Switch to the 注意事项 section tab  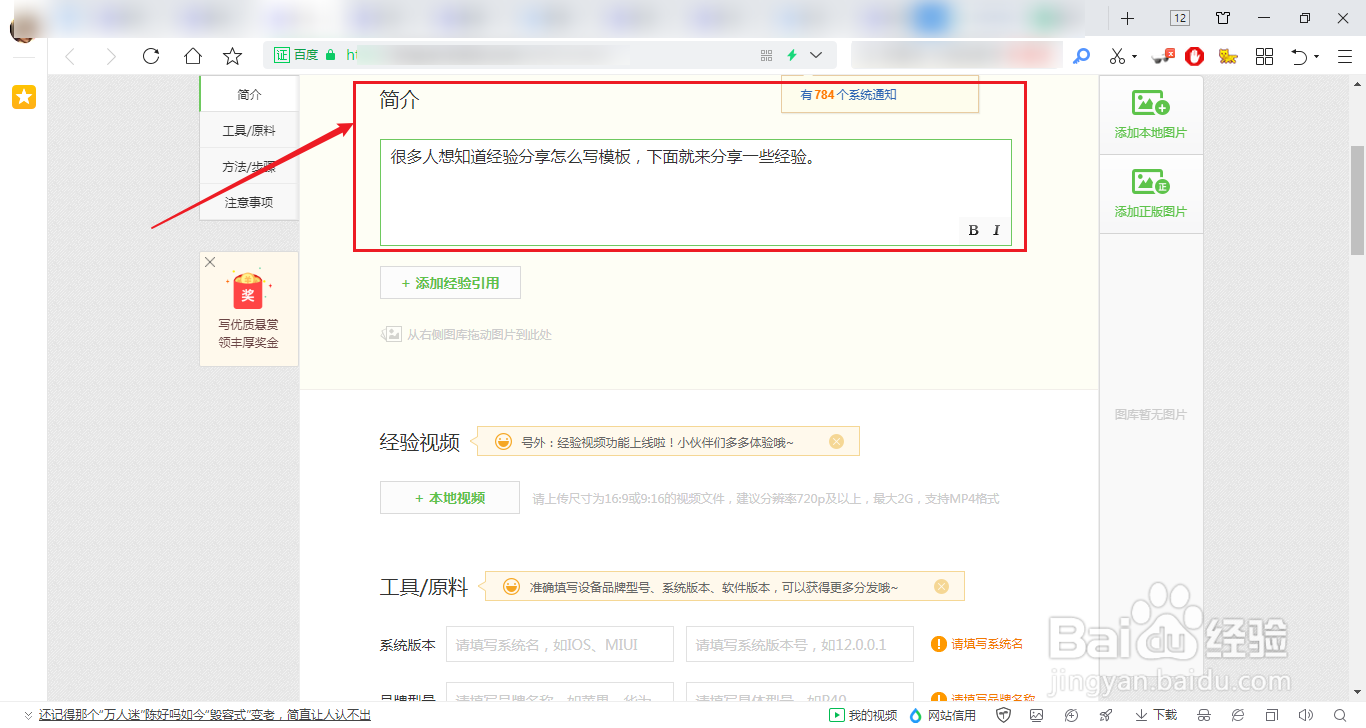[x=248, y=201]
